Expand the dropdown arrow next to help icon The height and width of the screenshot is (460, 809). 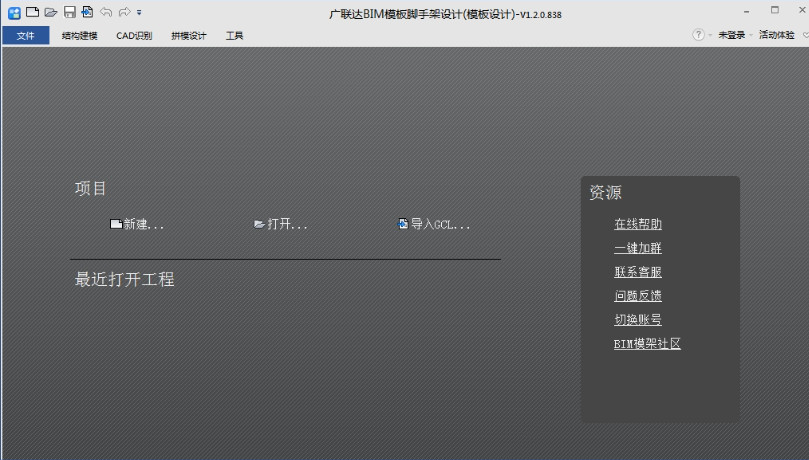(710, 35)
